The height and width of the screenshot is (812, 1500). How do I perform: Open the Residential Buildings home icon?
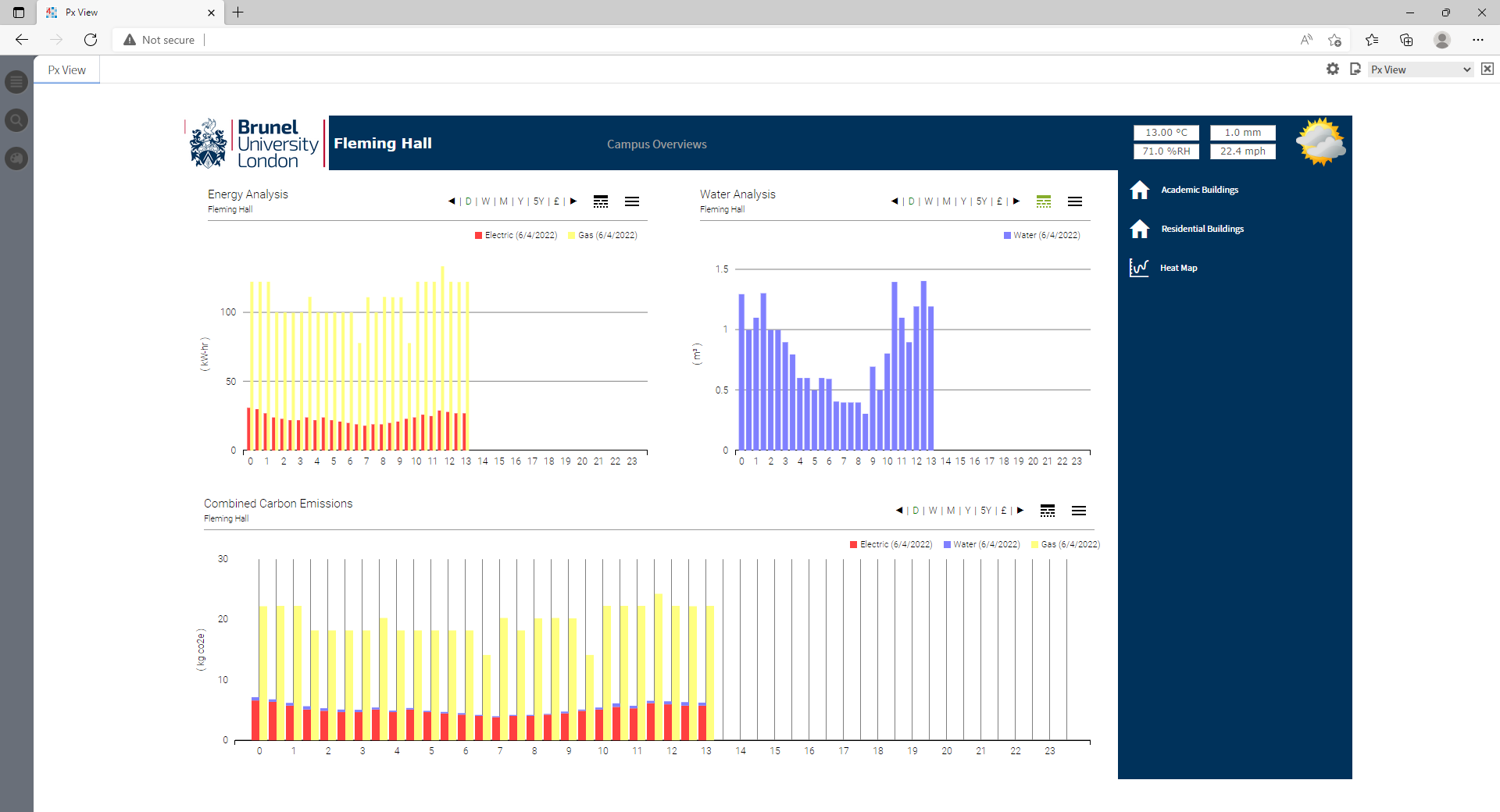[1139, 229]
